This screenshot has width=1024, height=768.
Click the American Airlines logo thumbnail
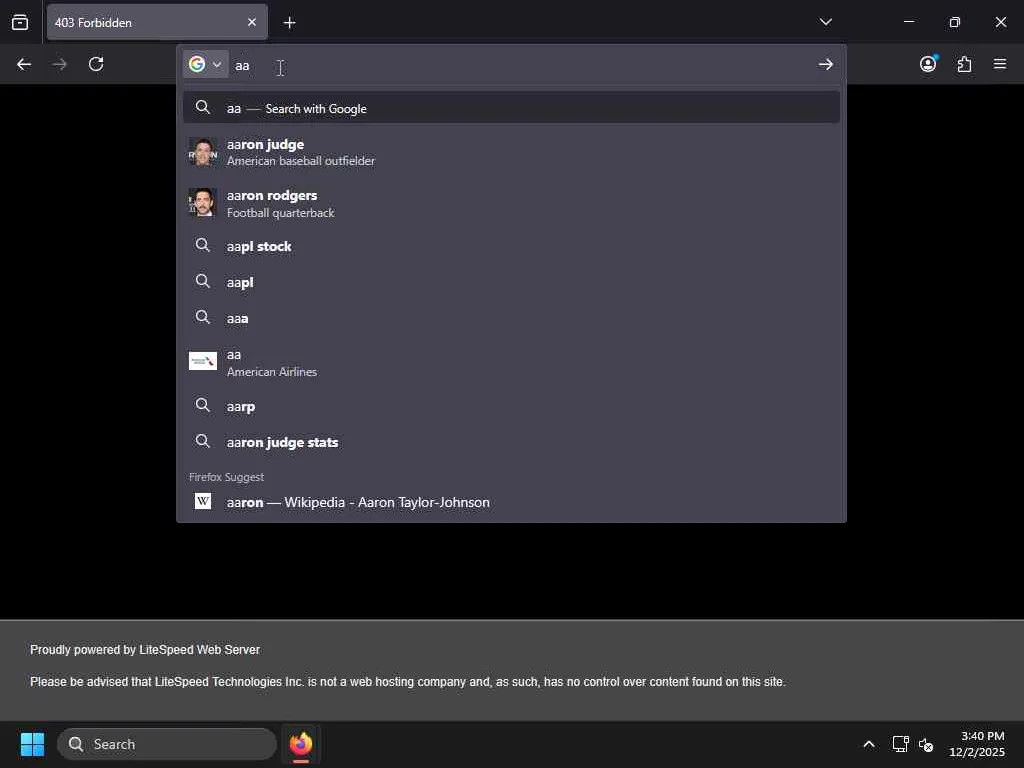pyautogui.click(x=202, y=361)
